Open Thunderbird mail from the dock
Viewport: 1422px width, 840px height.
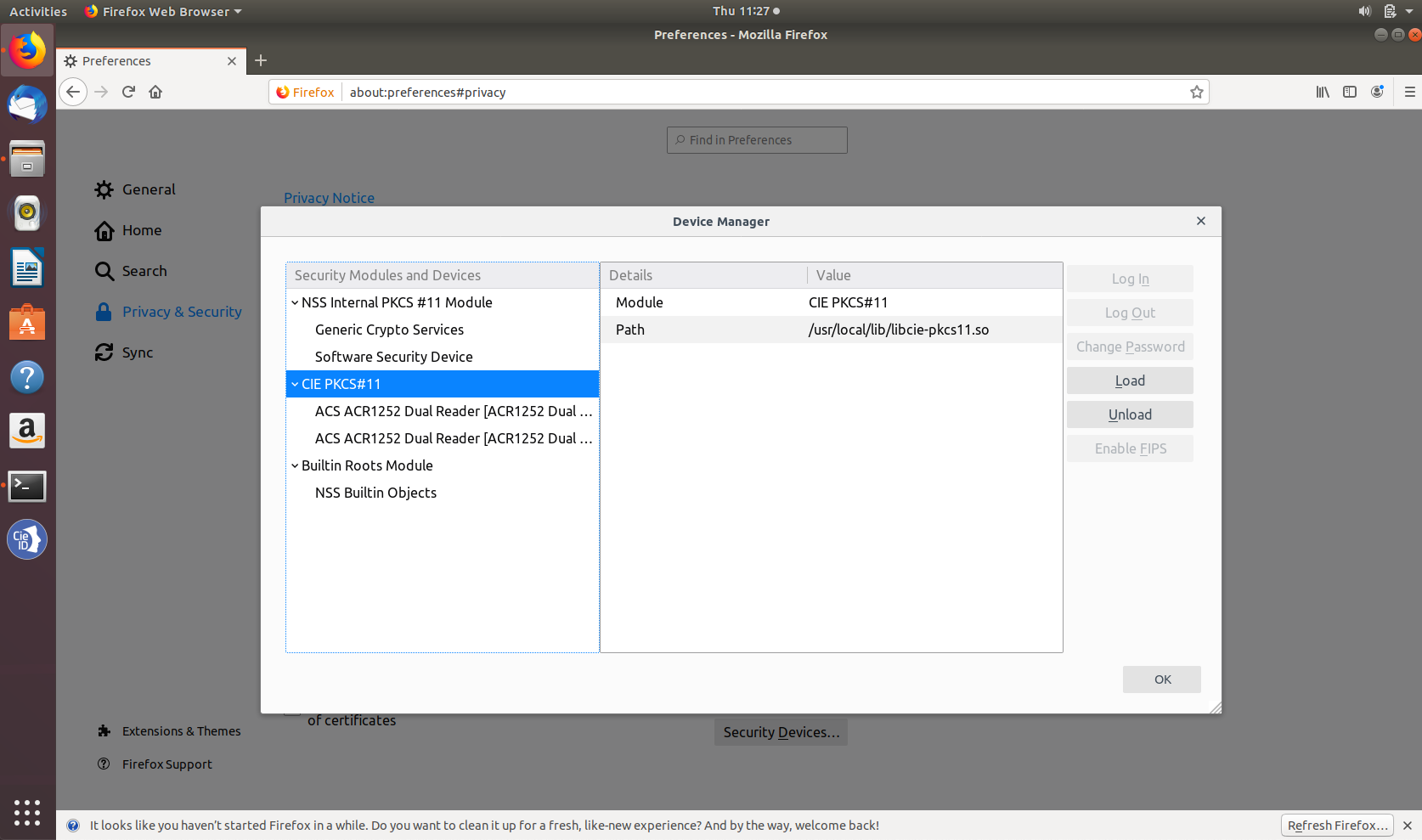[27, 105]
